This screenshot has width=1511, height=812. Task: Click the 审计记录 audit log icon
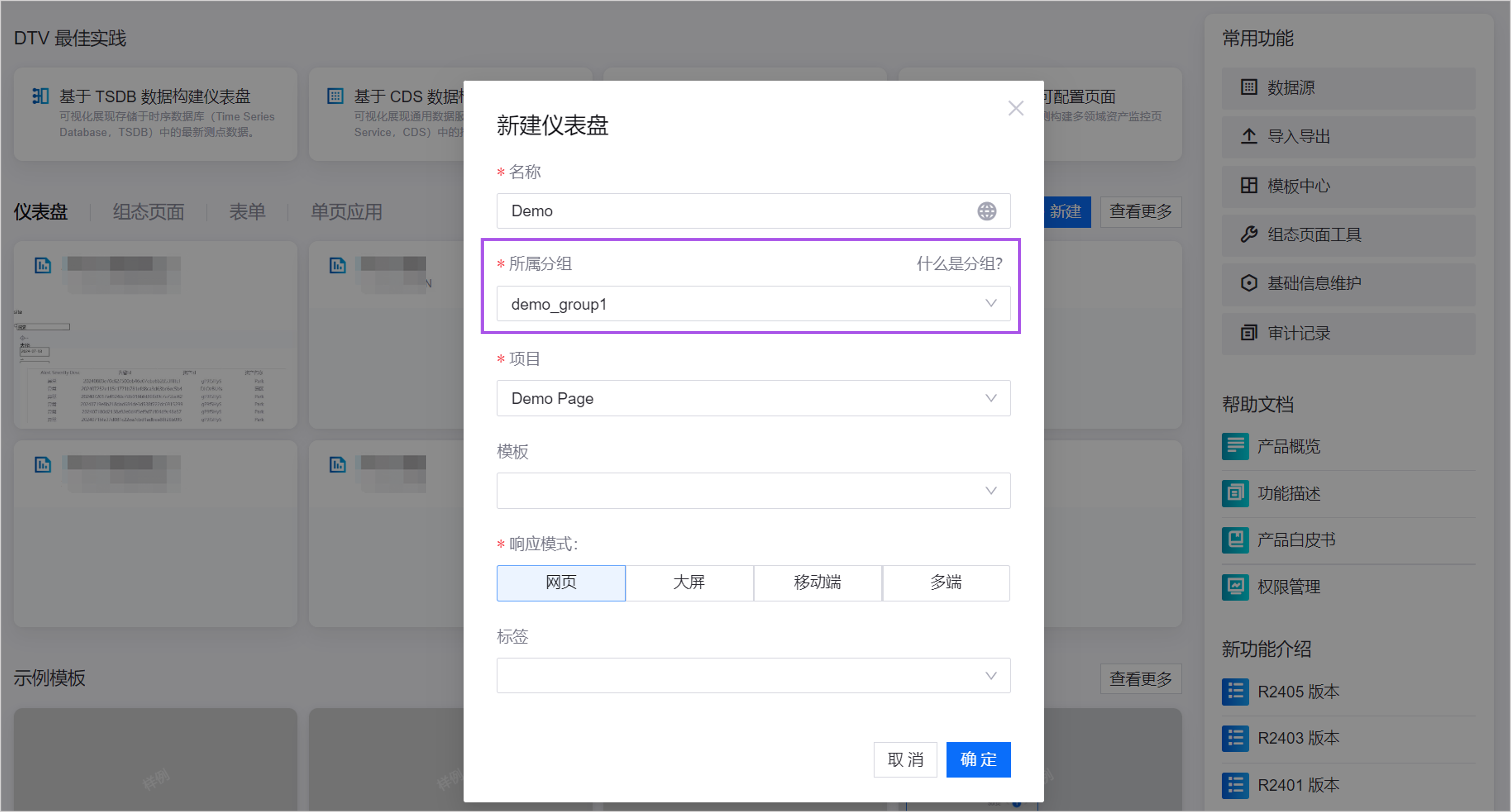tap(1249, 333)
